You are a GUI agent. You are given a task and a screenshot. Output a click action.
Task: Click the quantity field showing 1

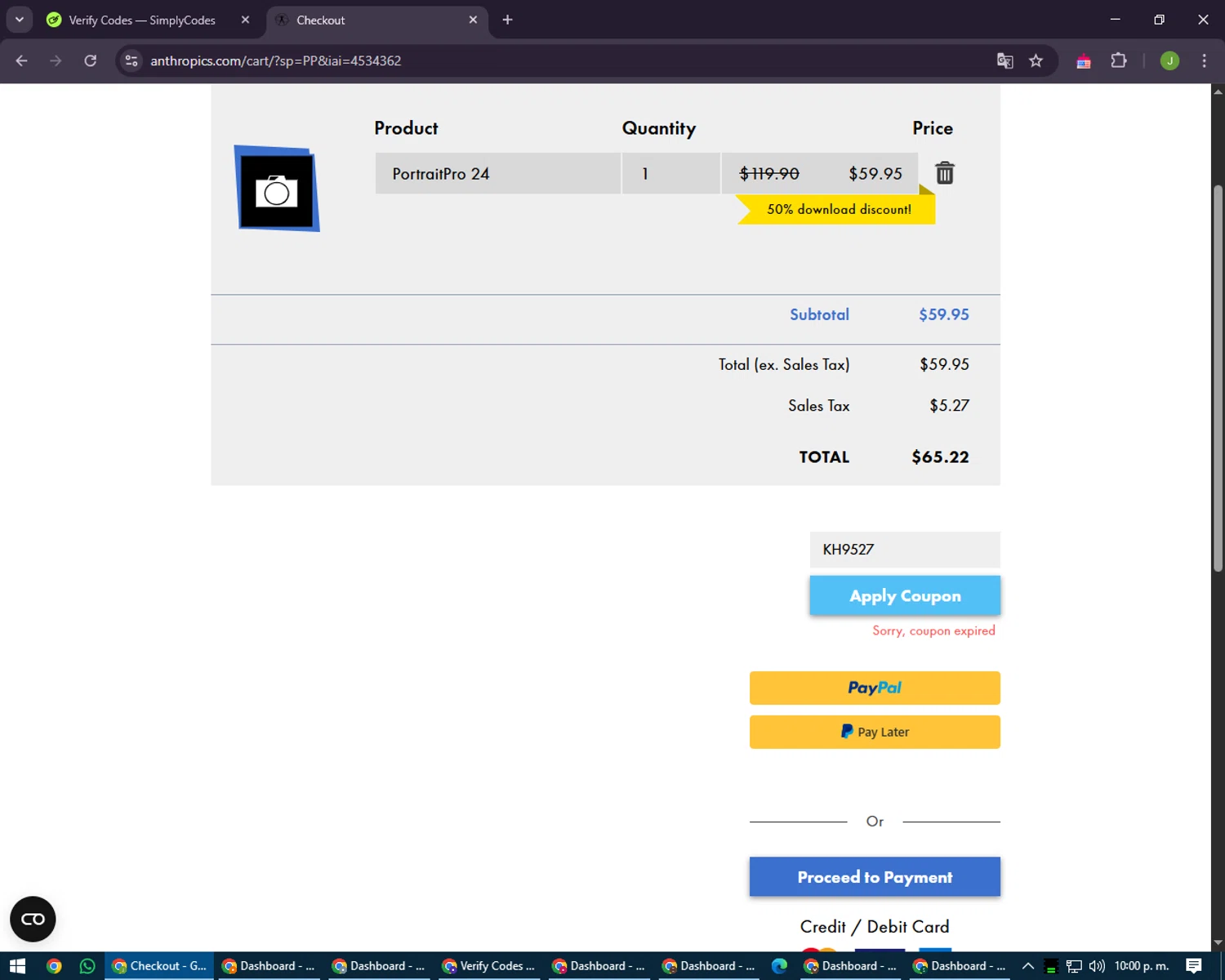click(x=670, y=173)
